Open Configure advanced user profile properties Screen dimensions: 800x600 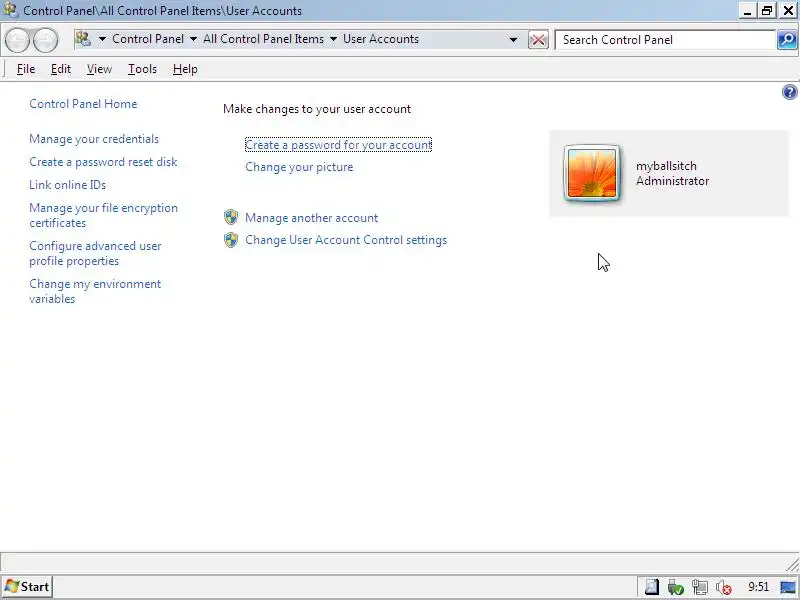95,253
